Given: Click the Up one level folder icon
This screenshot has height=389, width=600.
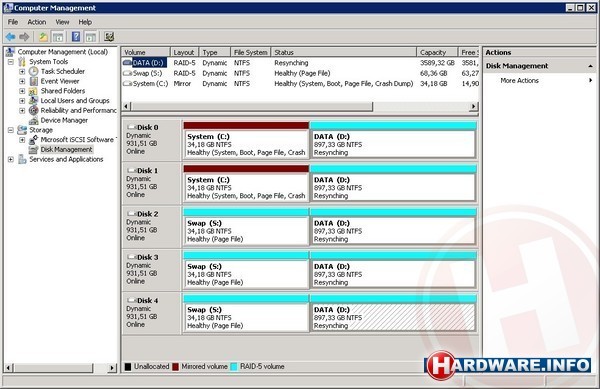Looking at the screenshot, I should 43,37.
